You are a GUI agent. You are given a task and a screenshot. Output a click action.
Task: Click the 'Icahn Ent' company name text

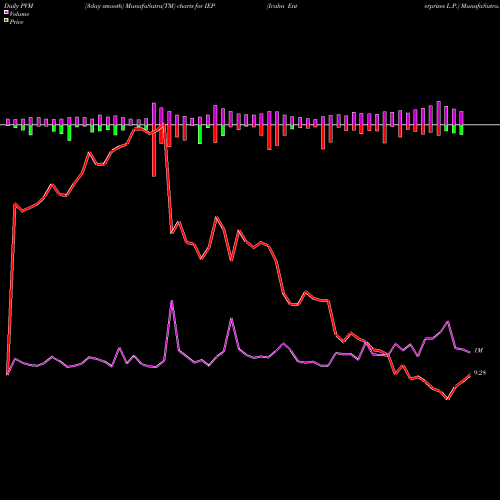pyautogui.click(x=282, y=6)
